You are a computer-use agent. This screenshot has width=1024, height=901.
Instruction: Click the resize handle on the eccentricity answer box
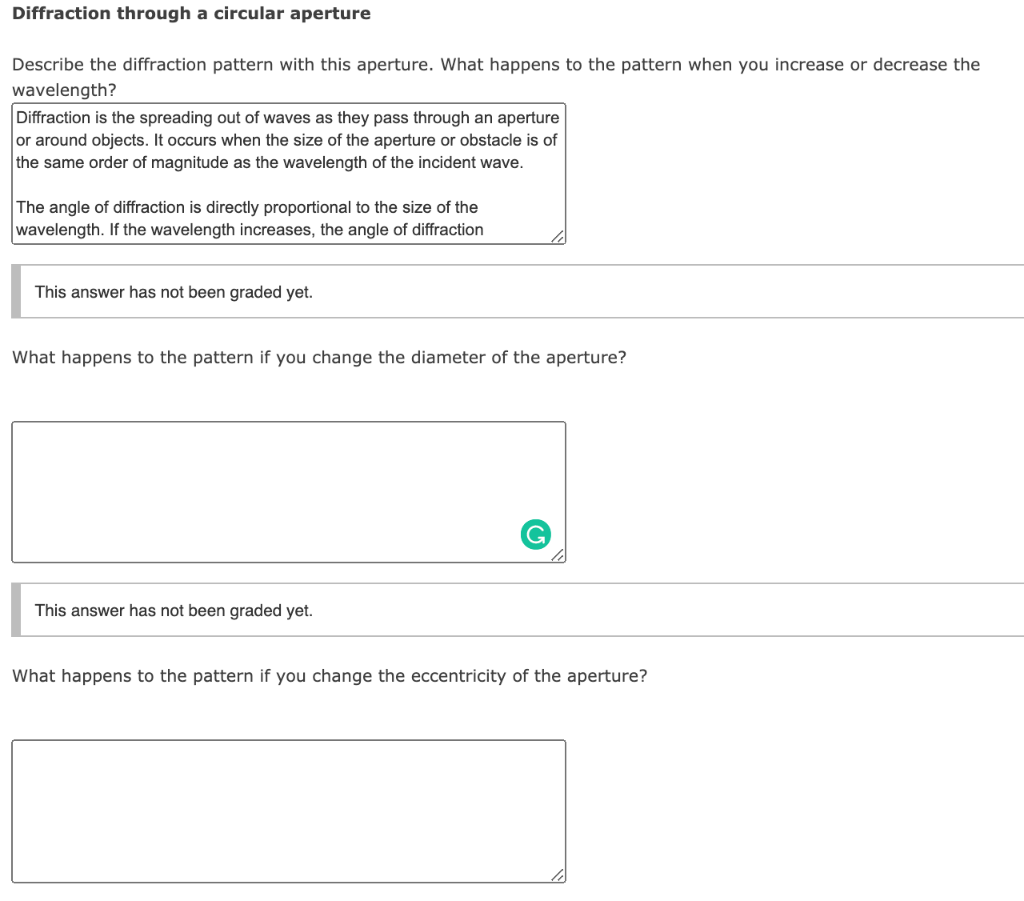pos(558,876)
